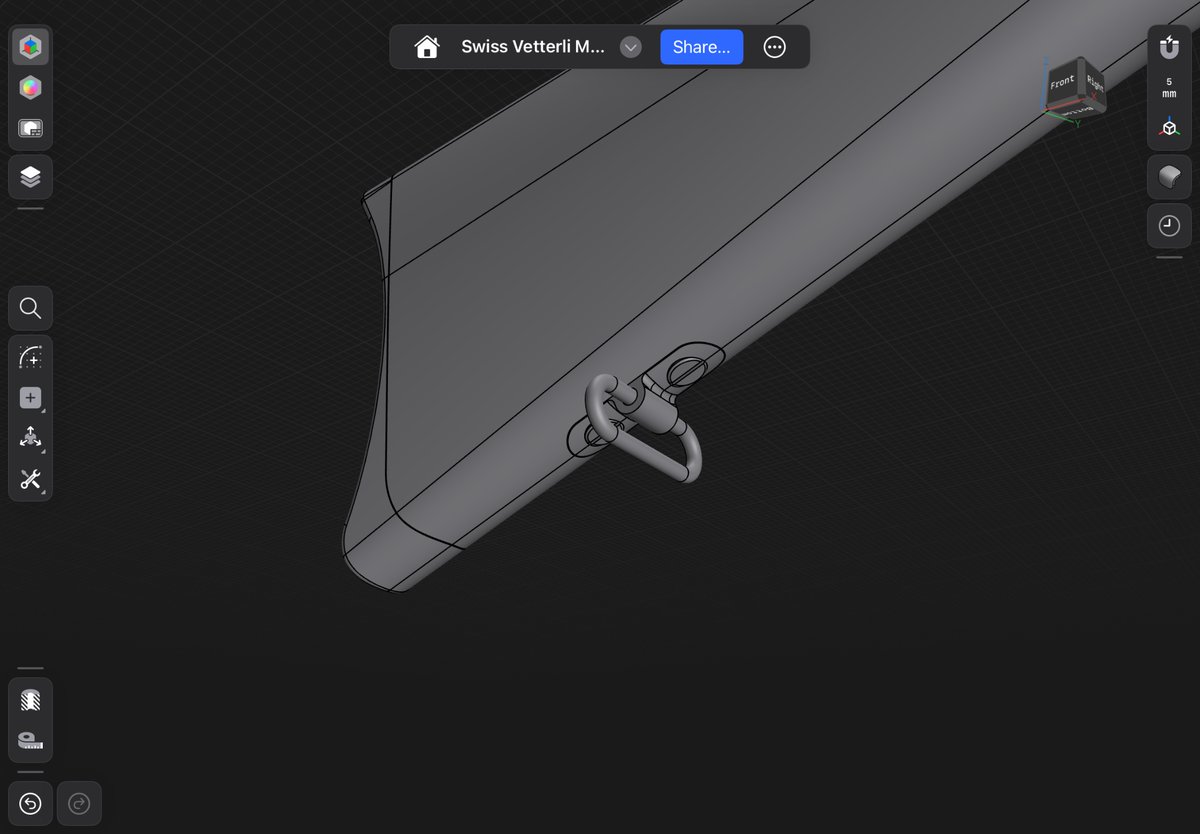This screenshot has height=834, width=1200.
Task: Toggle the magnet snapping icon
Action: coord(1169,46)
